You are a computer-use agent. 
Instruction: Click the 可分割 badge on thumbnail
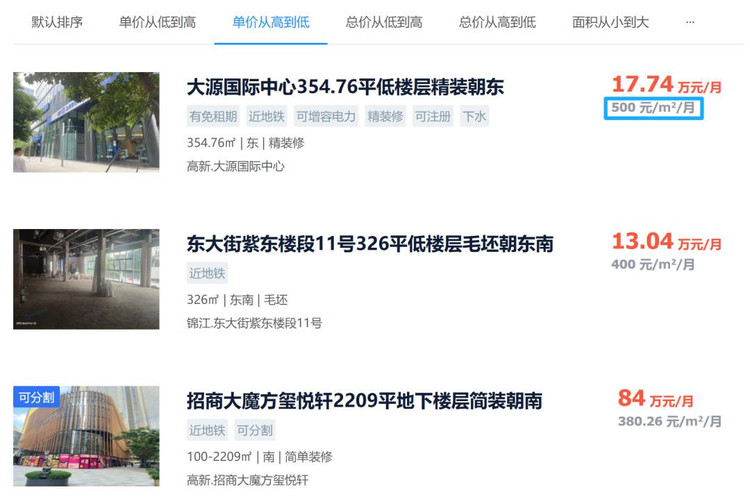(36, 397)
